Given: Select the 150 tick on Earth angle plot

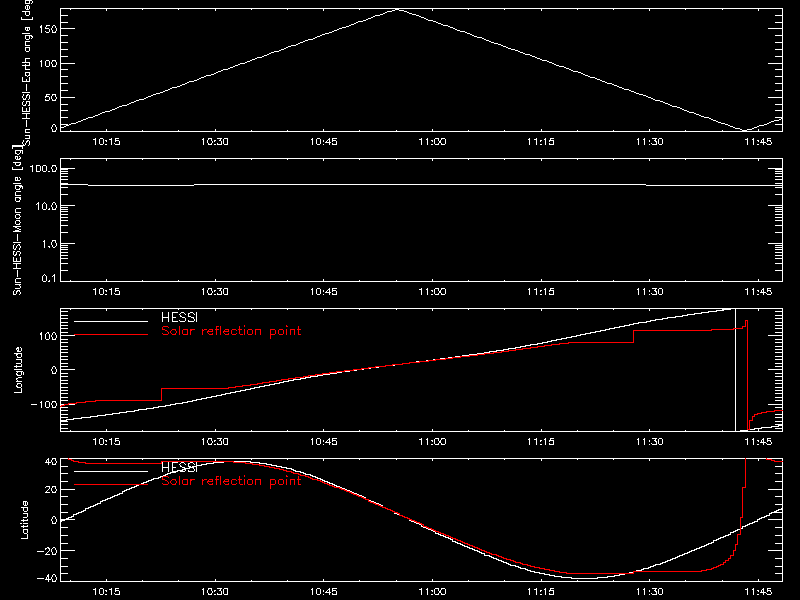Looking at the screenshot, I should pos(47,29).
